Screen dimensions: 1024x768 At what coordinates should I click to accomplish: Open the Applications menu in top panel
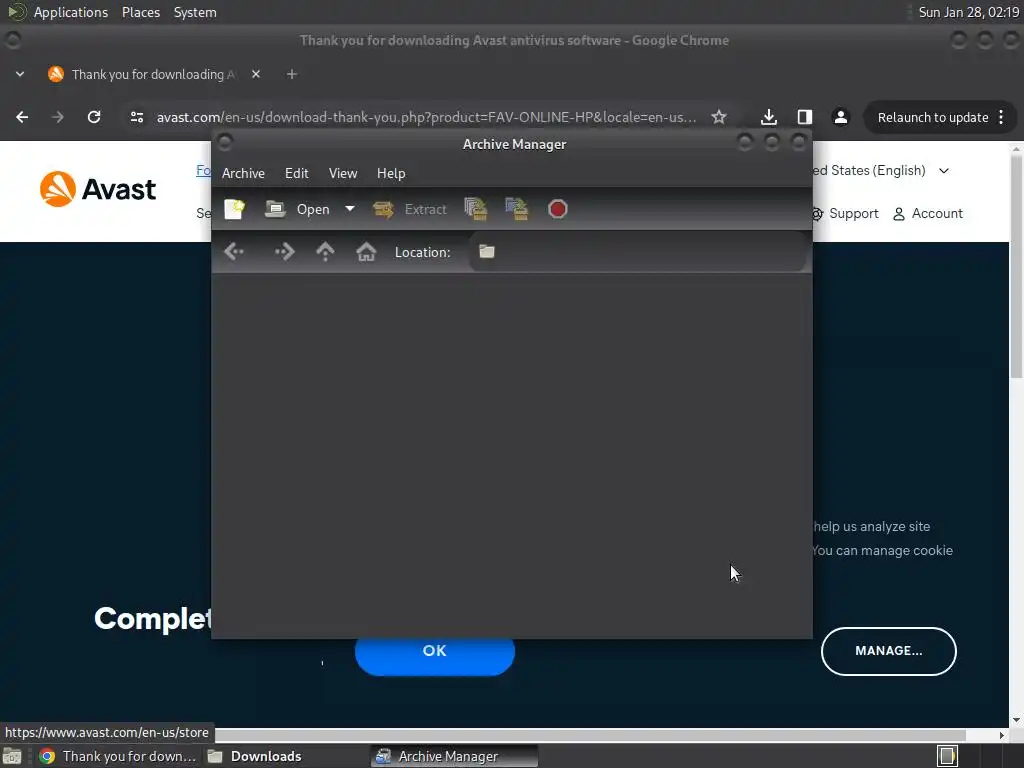coord(71,12)
